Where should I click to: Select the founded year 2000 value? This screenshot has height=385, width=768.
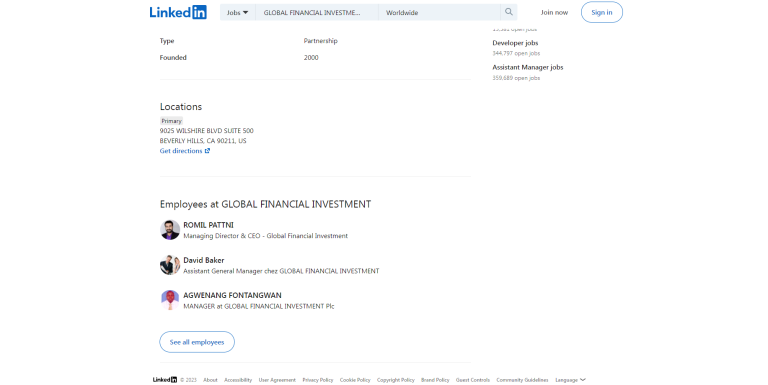[311, 57]
